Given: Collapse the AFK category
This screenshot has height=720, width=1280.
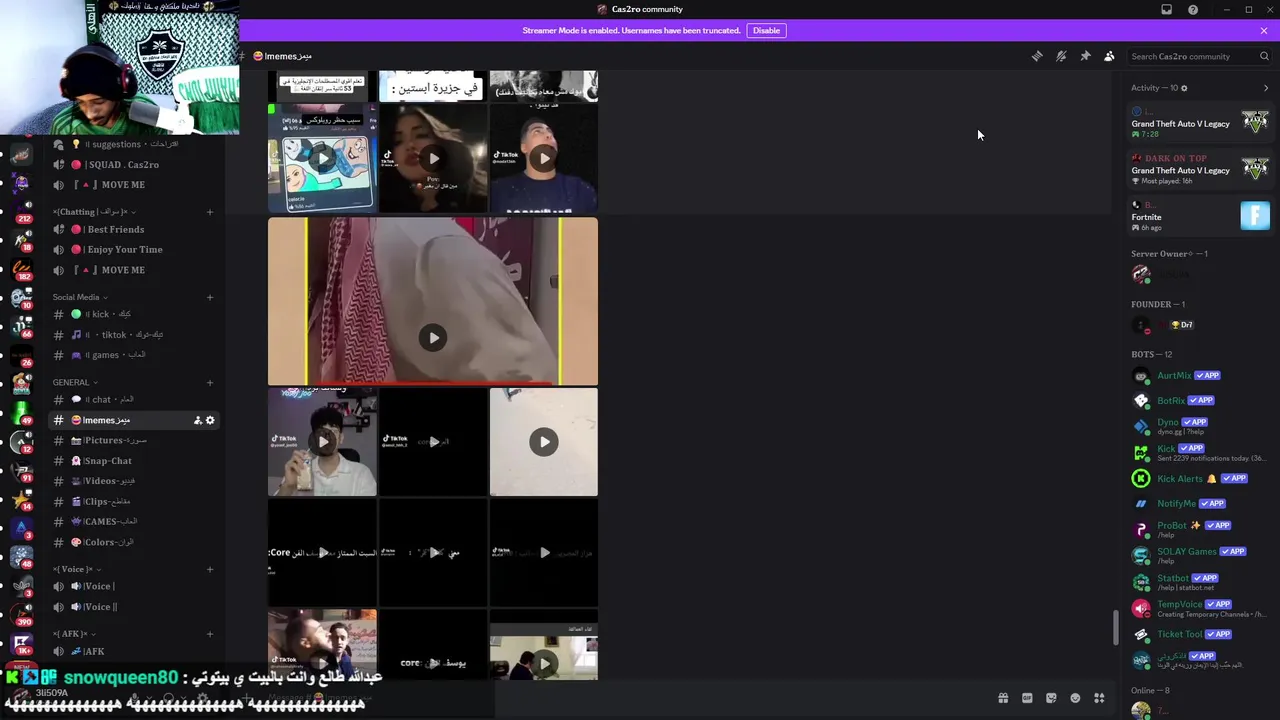Looking at the screenshot, I should (x=73, y=634).
